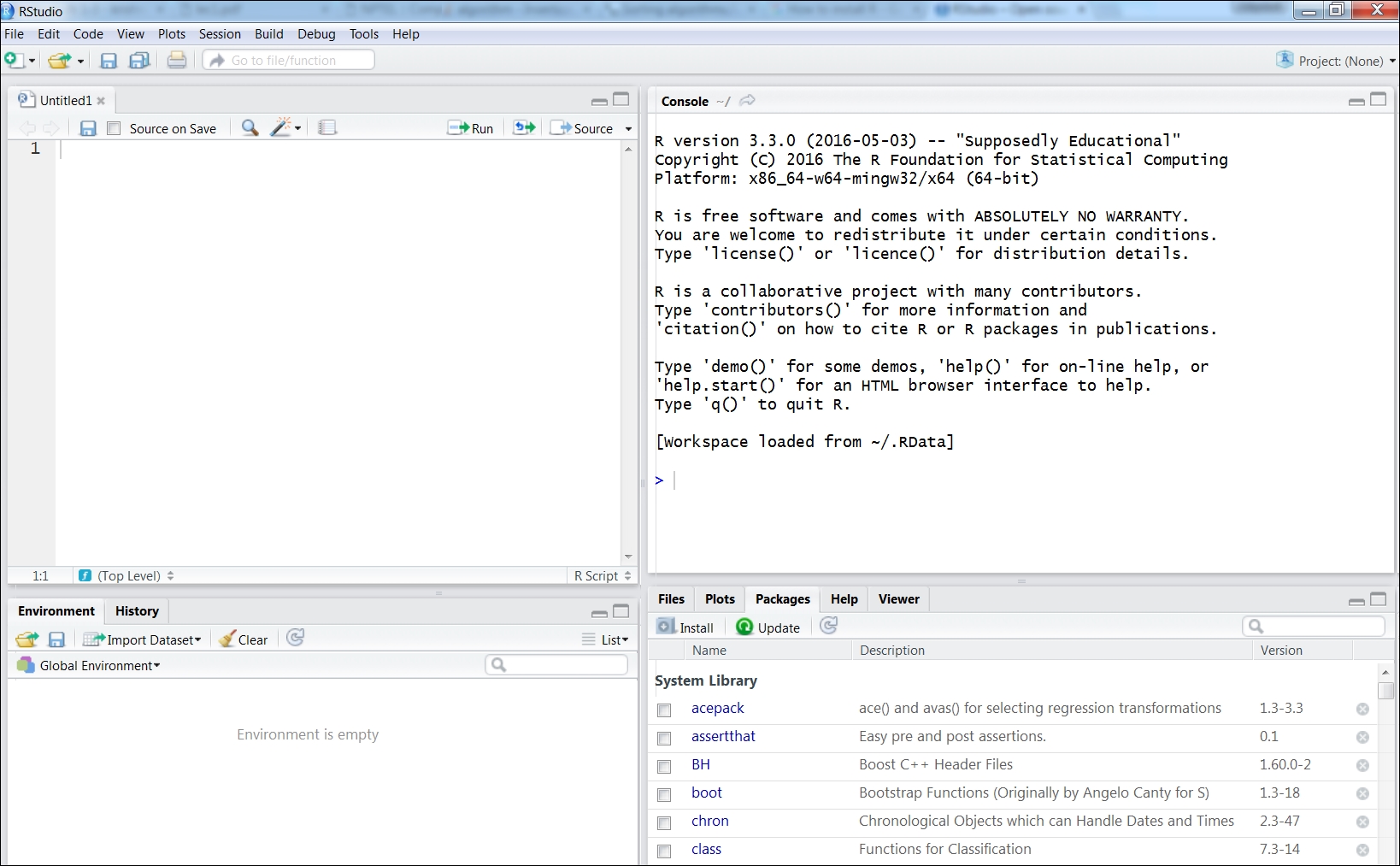Update packages via Update button
Image resolution: width=1400 pixels, height=866 pixels.
768,627
